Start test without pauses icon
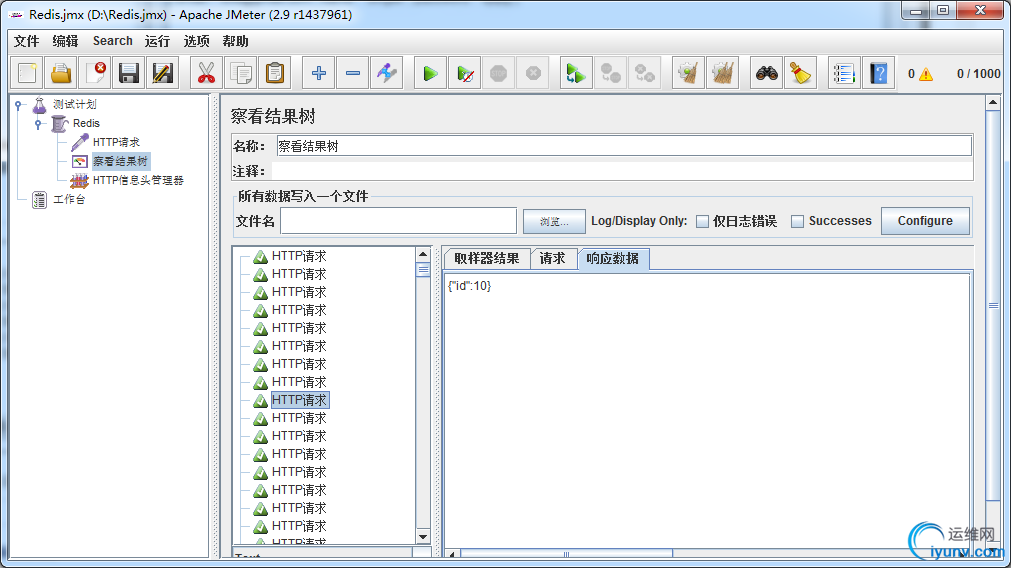The height and width of the screenshot is (568, 1011). (x=464, y=73)
